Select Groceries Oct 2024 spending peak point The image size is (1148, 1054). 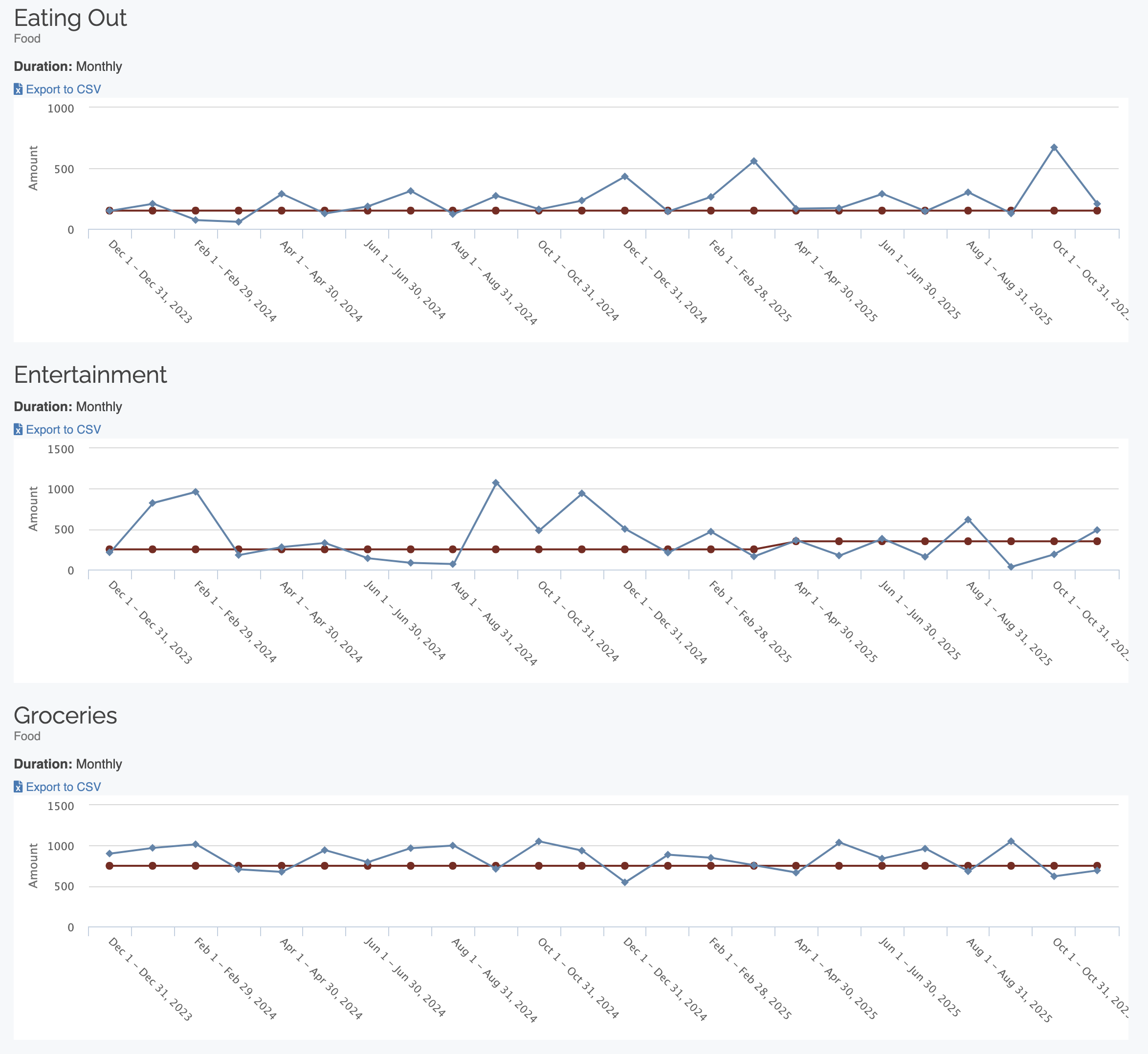538,841
